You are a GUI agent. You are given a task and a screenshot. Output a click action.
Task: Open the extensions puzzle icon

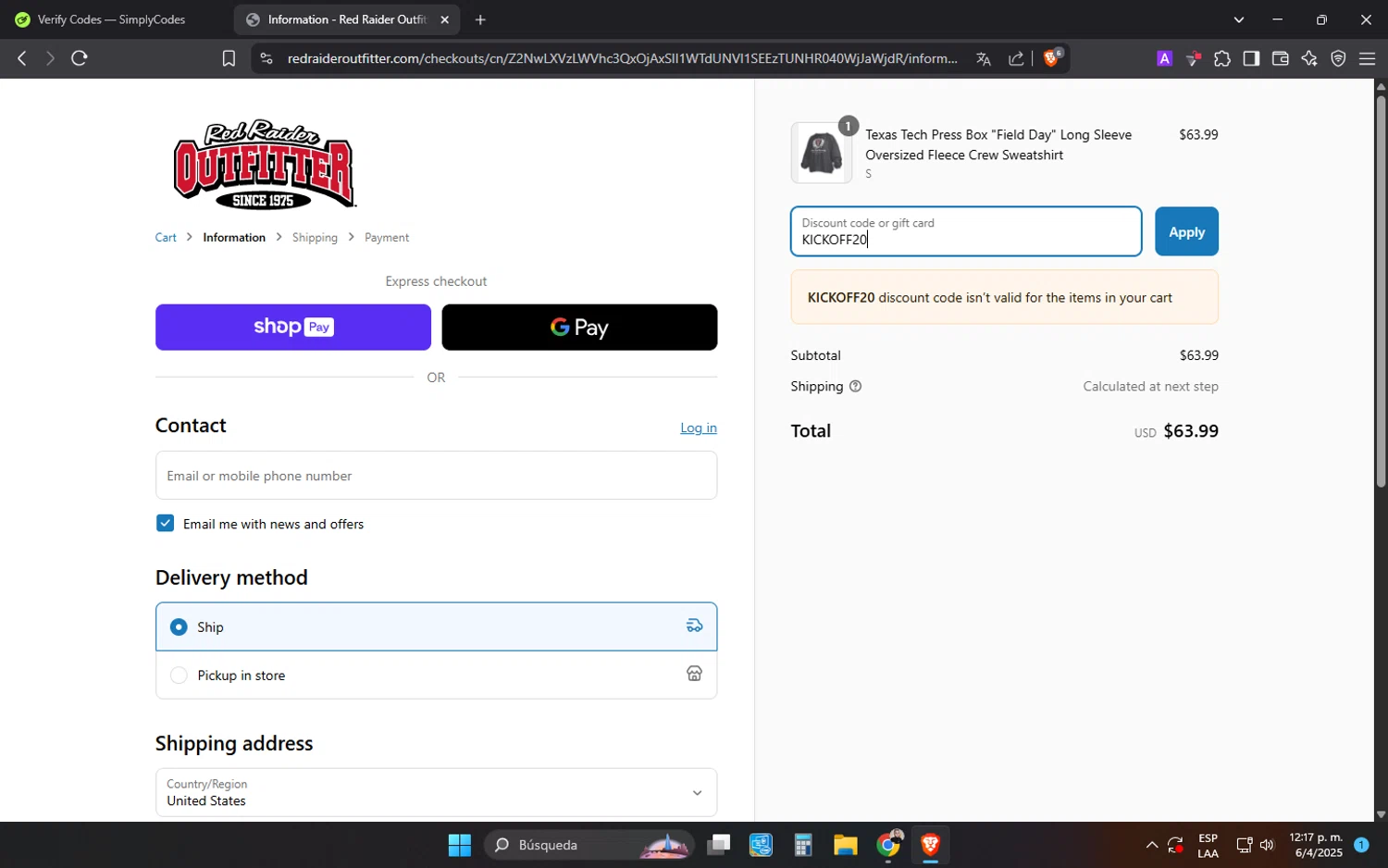(1222, 58)
